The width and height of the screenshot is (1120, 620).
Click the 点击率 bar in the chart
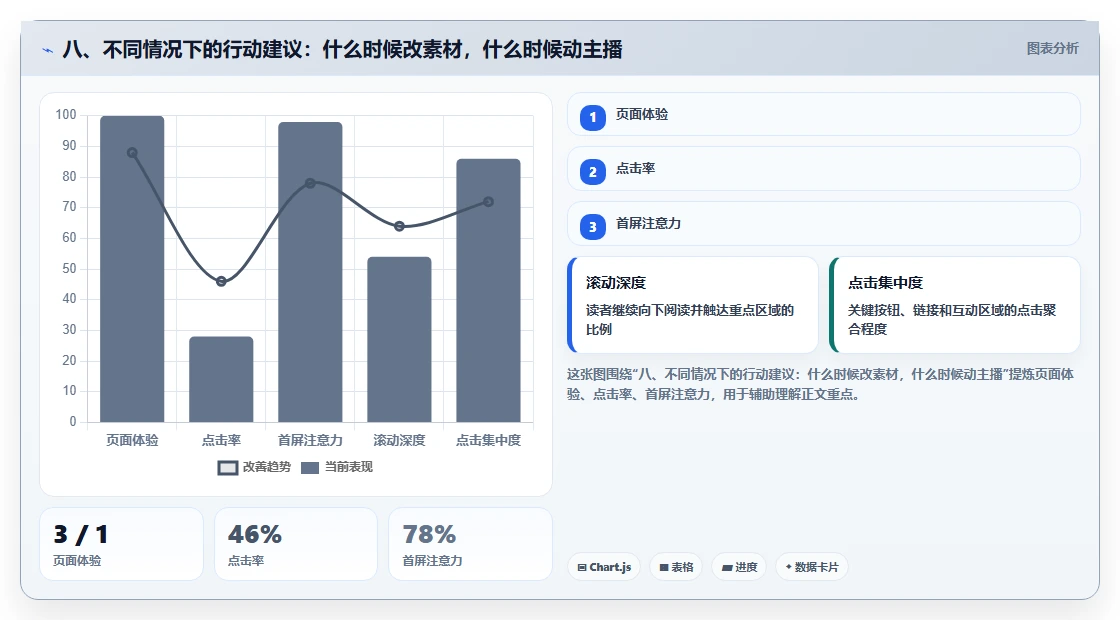pos(221,379)
